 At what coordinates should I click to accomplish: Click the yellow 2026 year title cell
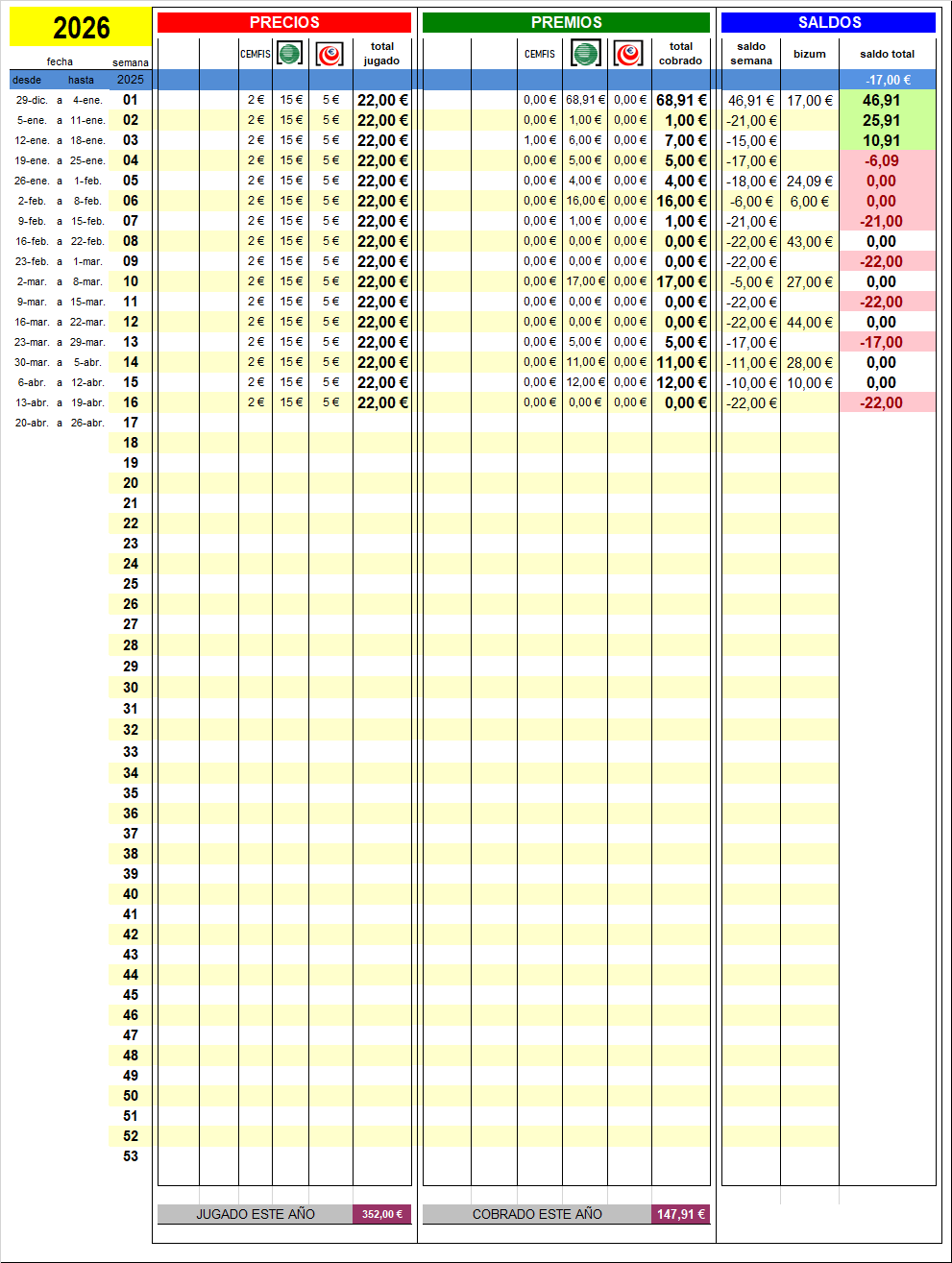click(81, 28)
